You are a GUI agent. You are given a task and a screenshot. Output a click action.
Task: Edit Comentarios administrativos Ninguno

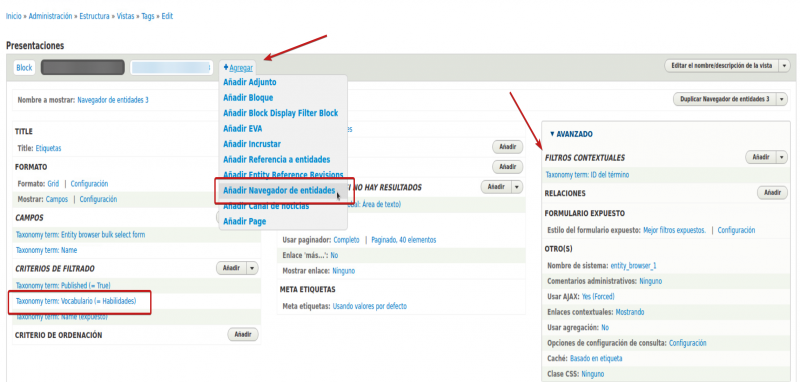pos(651,281)
